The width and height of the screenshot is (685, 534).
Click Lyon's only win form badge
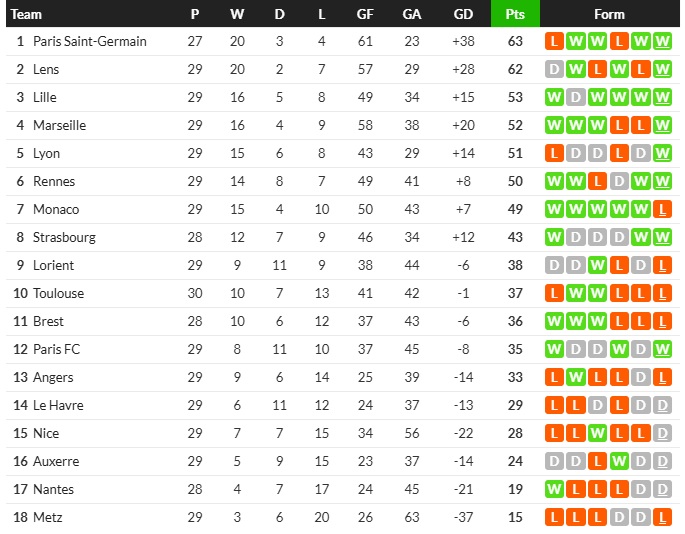click(663, 154)
